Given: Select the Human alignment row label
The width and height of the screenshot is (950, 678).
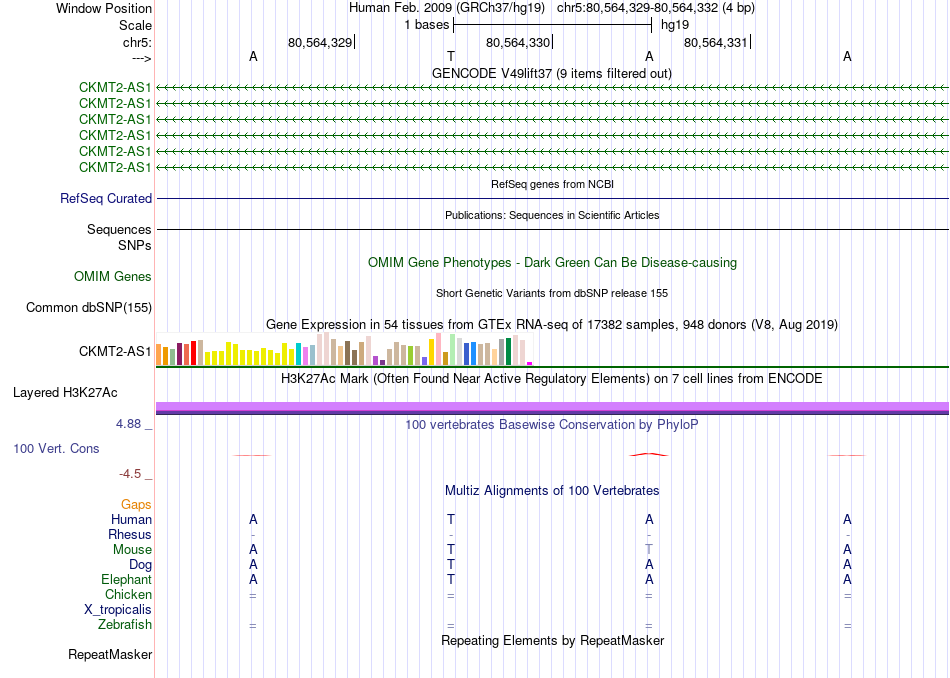Looking at the screenshot, I should (131, 519).
